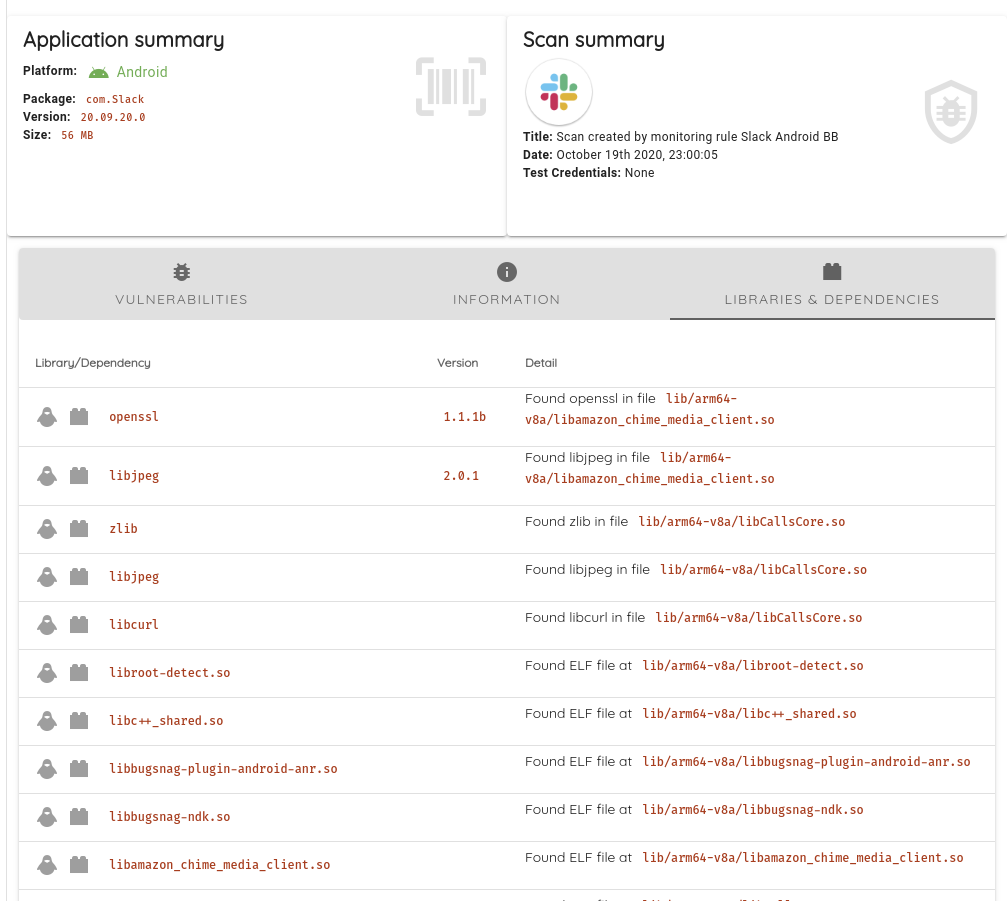
Task: Click the libc++_shared.so library name
Action: click(166, 721)
